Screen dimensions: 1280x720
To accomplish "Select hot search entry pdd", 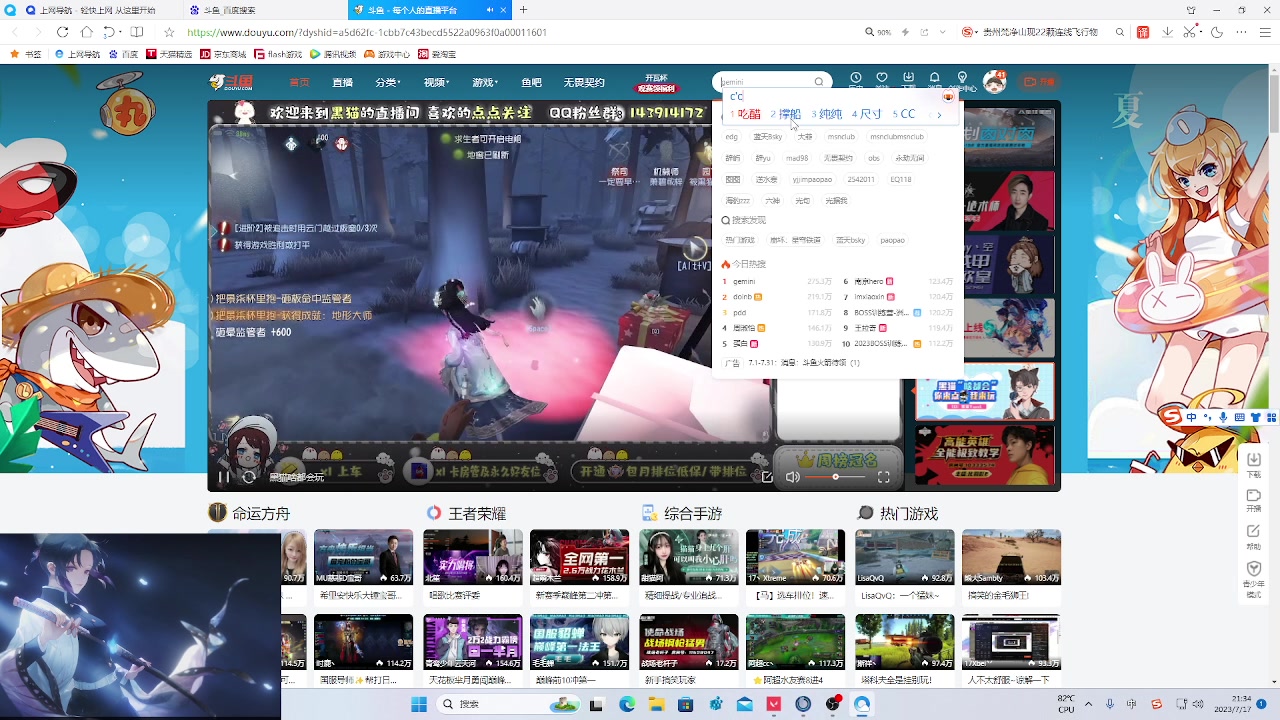I will click(739, 313).
